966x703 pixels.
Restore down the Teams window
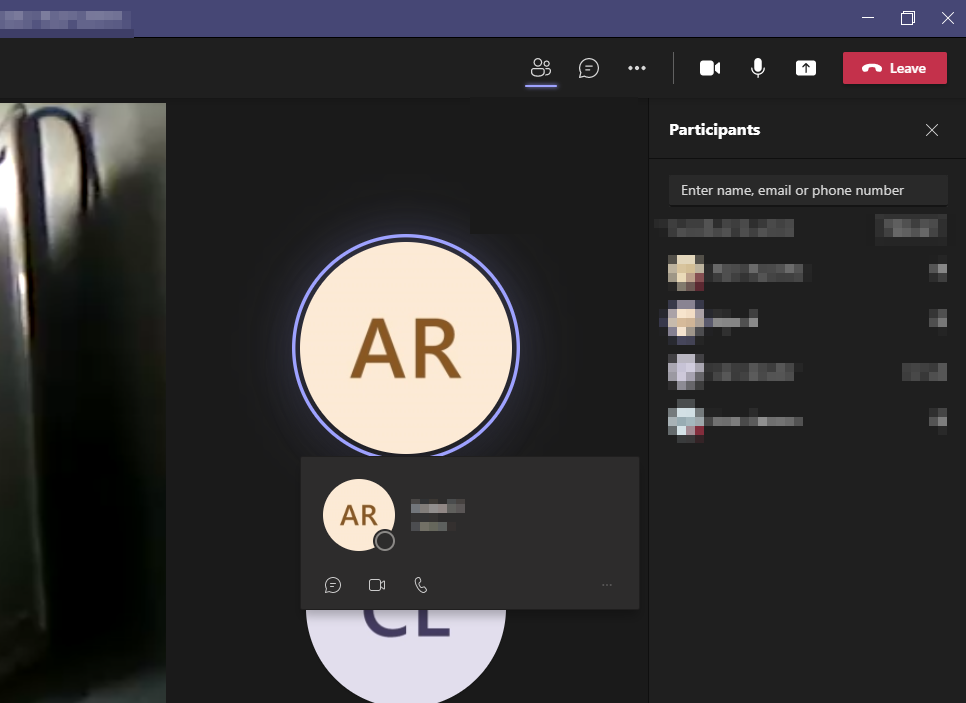coord(907,18)
